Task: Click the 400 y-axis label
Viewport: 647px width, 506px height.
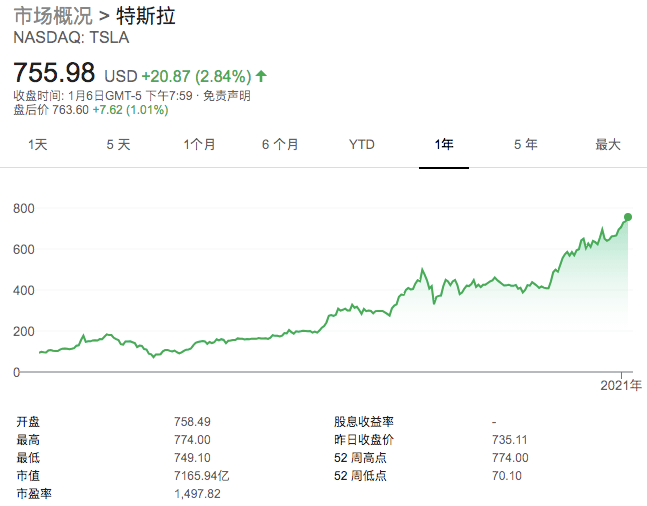Action: click(24, 290)
